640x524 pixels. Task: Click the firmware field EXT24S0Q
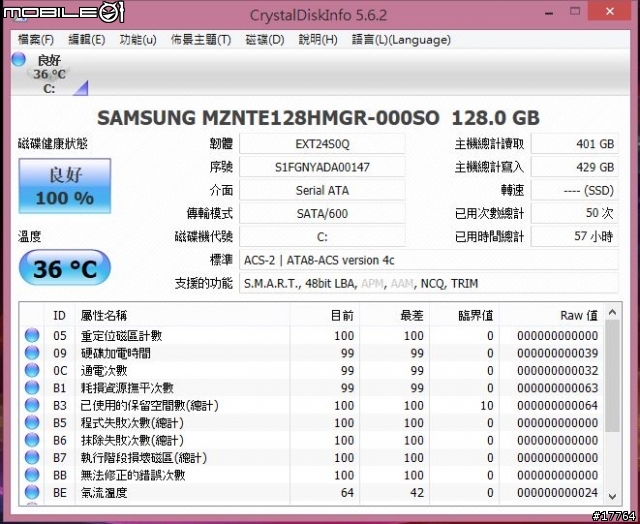(322, 144)
